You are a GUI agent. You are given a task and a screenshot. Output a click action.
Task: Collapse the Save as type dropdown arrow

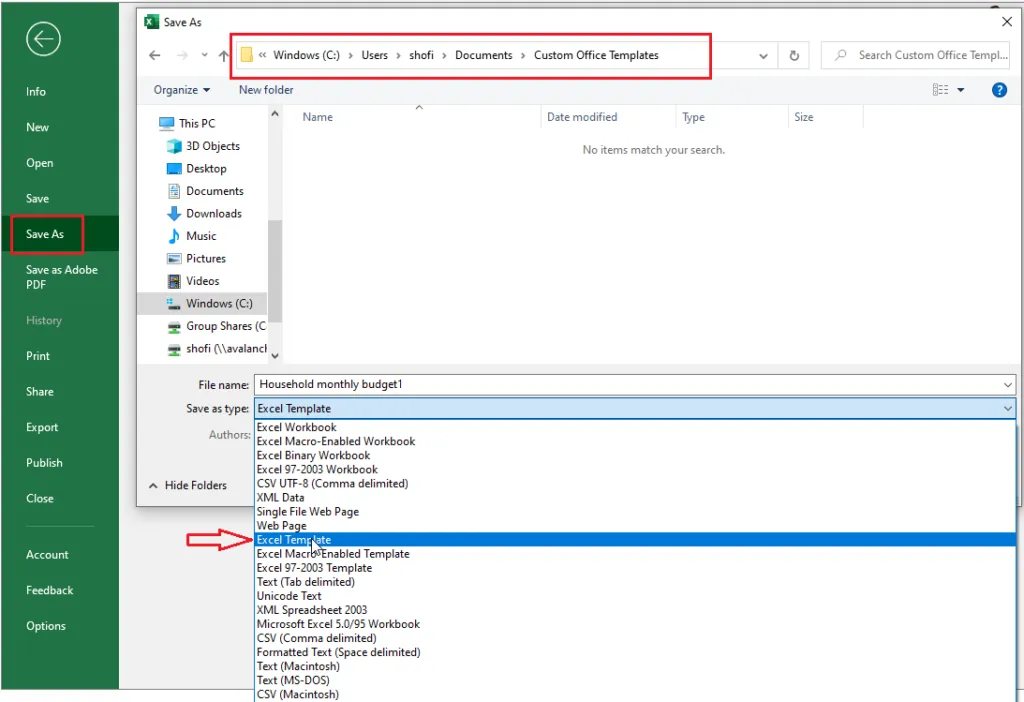coord(1008,409)
